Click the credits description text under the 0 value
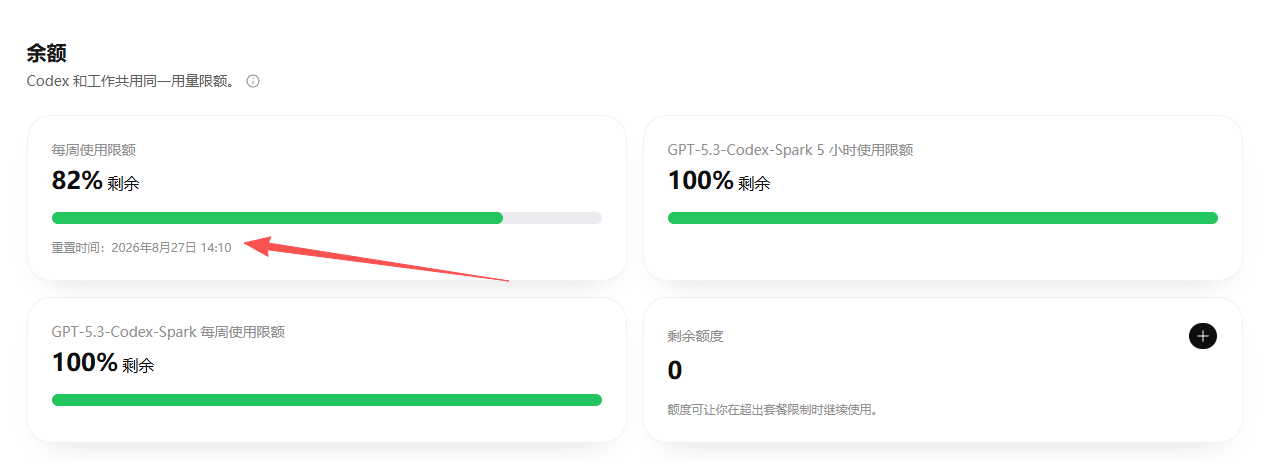1268x461 pixels. click(773, 410)
